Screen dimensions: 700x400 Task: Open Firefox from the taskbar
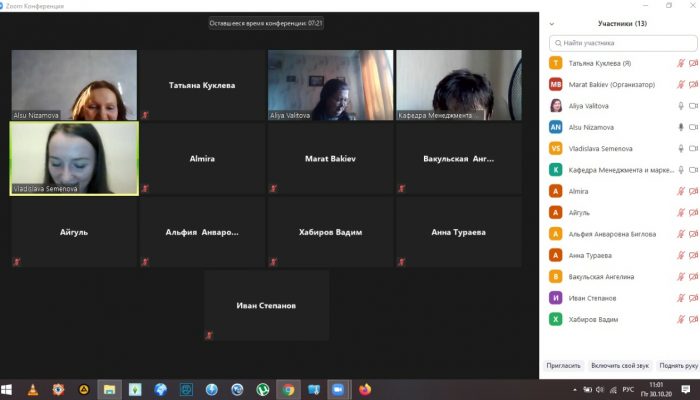coord(365,390)
